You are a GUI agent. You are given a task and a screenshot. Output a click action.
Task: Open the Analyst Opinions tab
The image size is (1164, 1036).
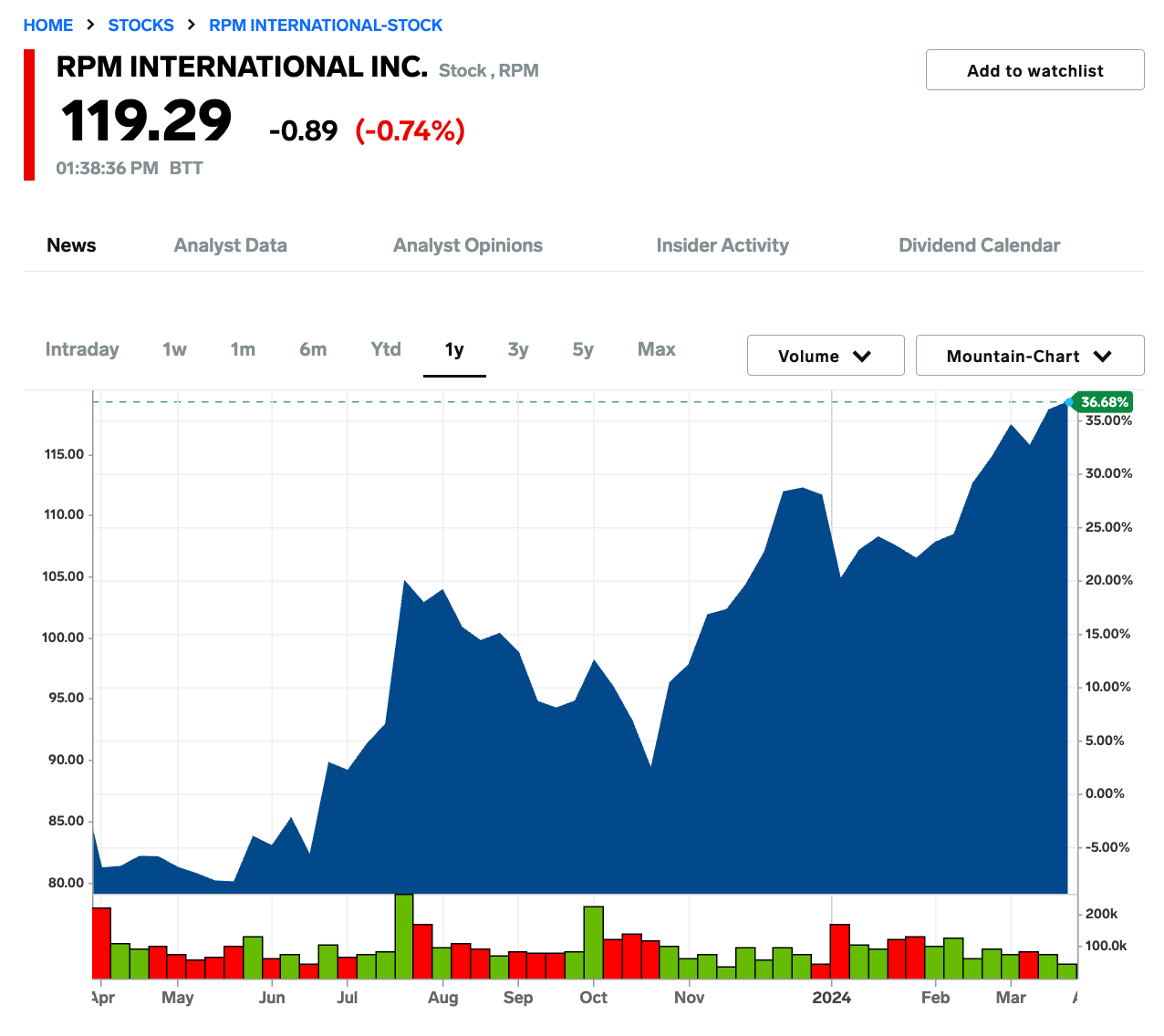pos(467,245)
